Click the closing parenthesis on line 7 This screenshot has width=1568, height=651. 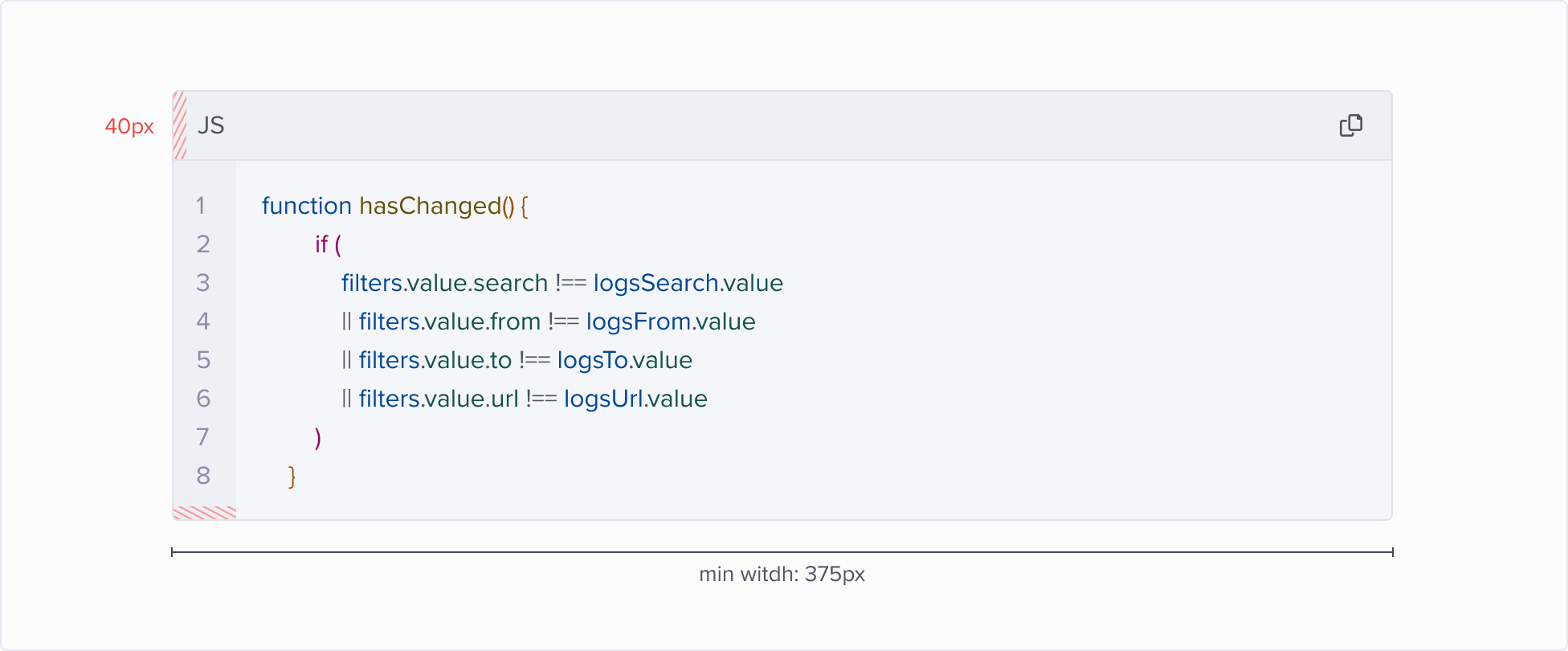click(x=318, y=437)
